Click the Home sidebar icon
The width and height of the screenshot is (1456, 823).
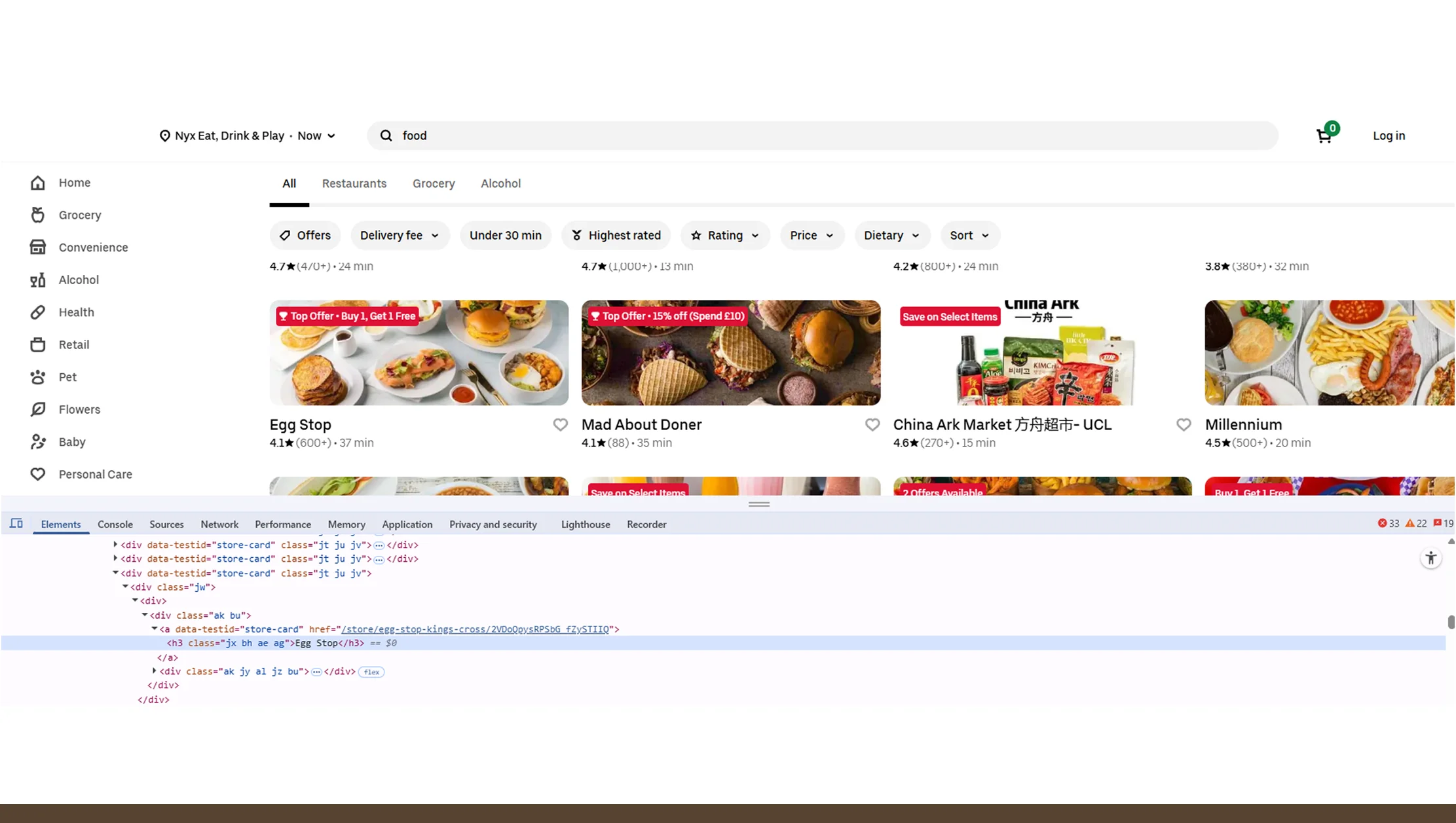point(38,183)
